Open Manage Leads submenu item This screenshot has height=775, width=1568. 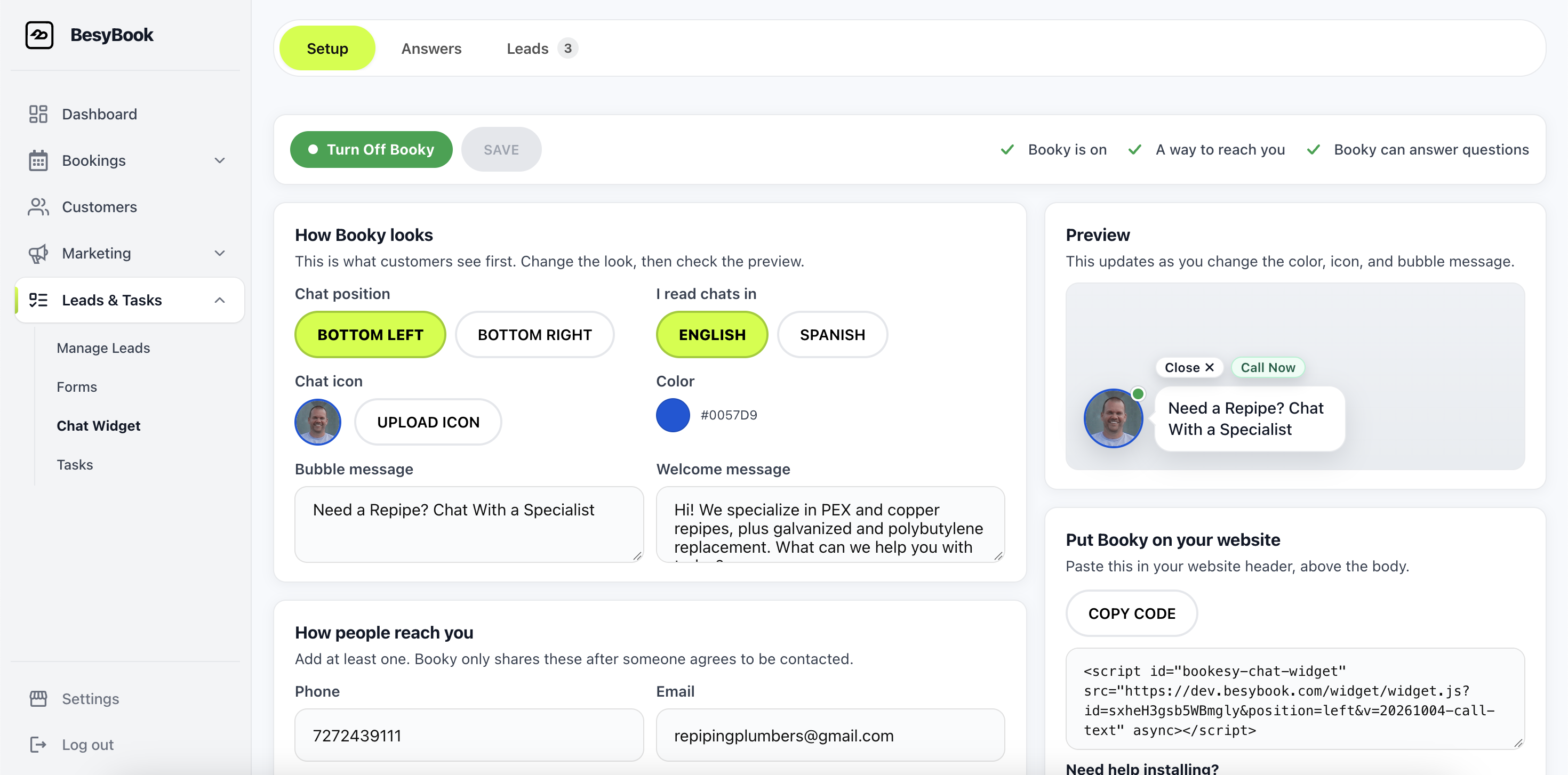tap(103, 348)
